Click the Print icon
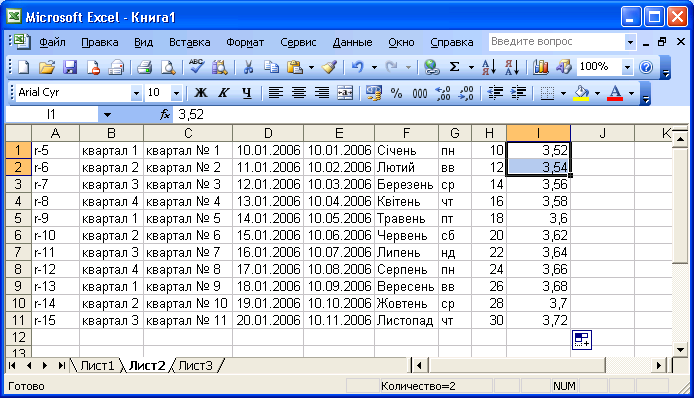694x398 pixels. coord(145,67)
